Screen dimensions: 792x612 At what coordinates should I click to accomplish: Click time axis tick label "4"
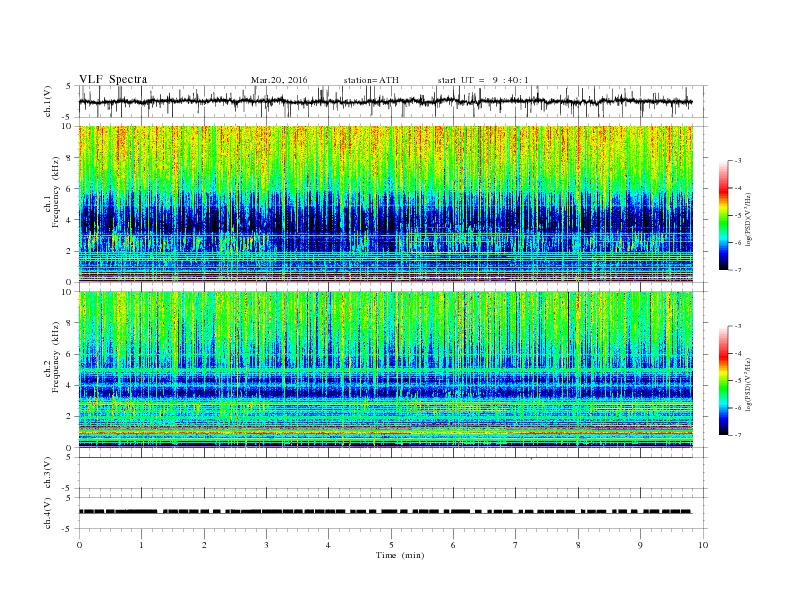pyautogui.click(x=328, y=545)
